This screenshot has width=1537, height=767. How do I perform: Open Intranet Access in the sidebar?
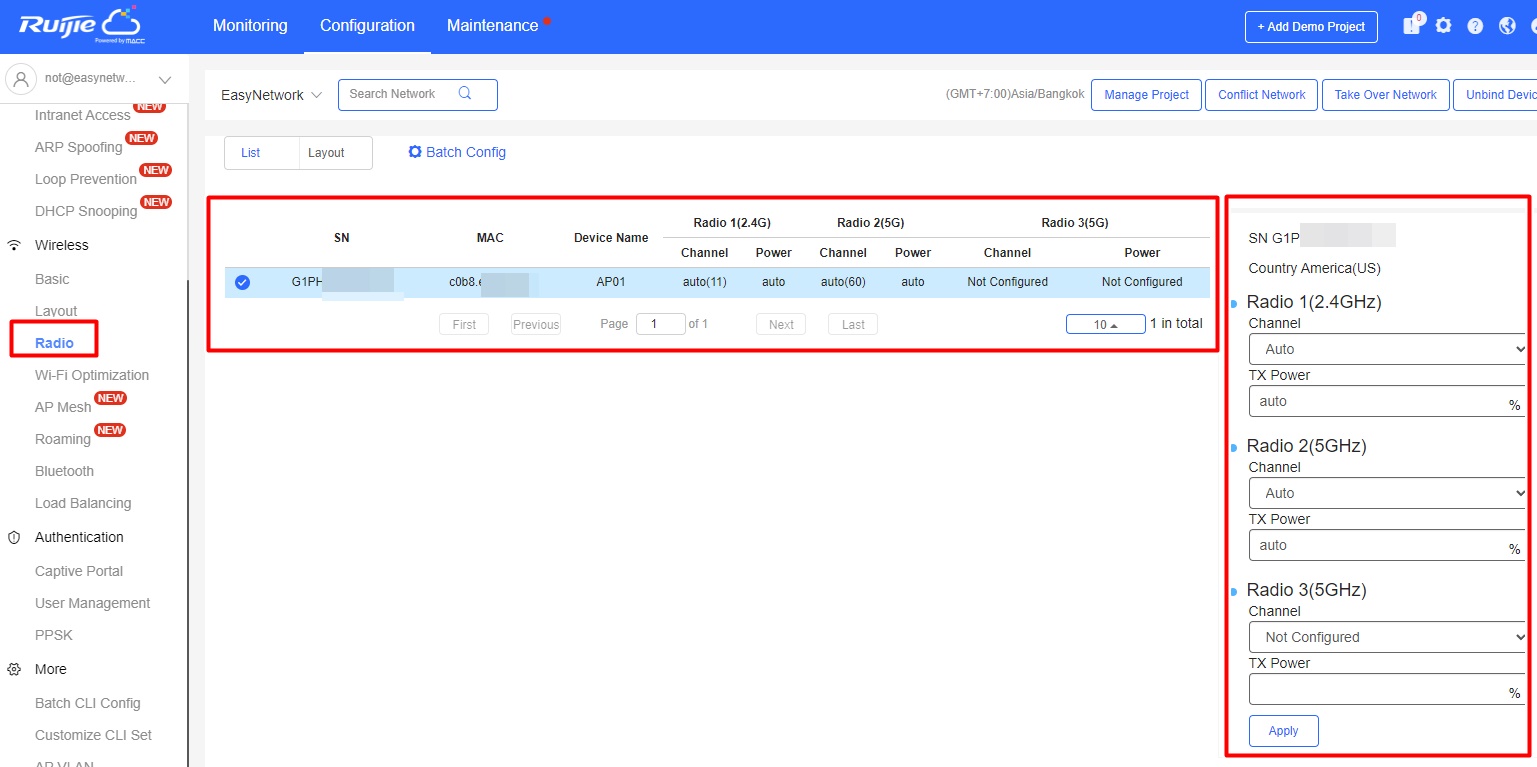pyautogui.click(x=83, y=115)
